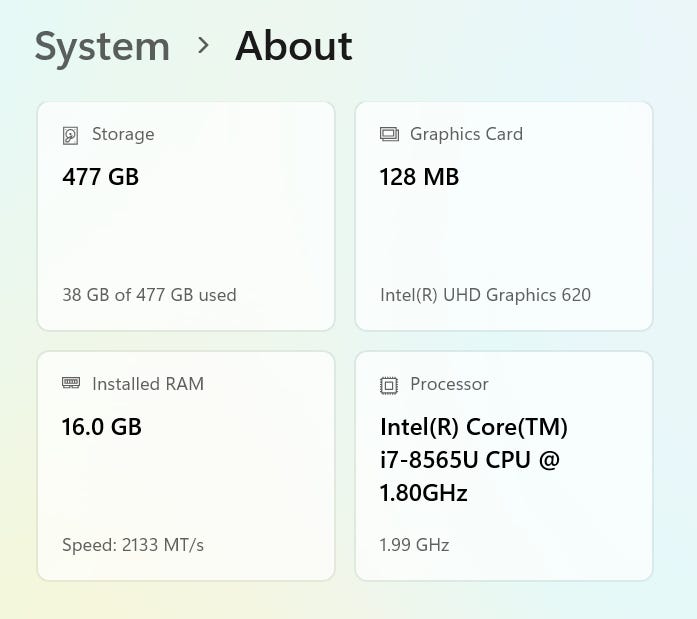The image size is (697, 619).
Task: Click the About page heading
Action: click(x=293, y=47)
